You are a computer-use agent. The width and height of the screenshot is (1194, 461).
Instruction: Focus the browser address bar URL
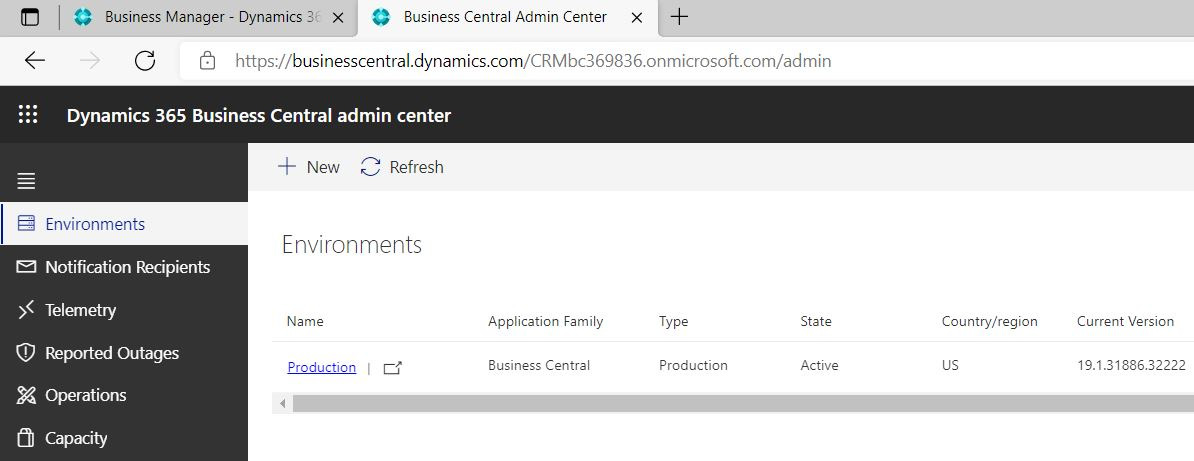[x=533, y=61]
